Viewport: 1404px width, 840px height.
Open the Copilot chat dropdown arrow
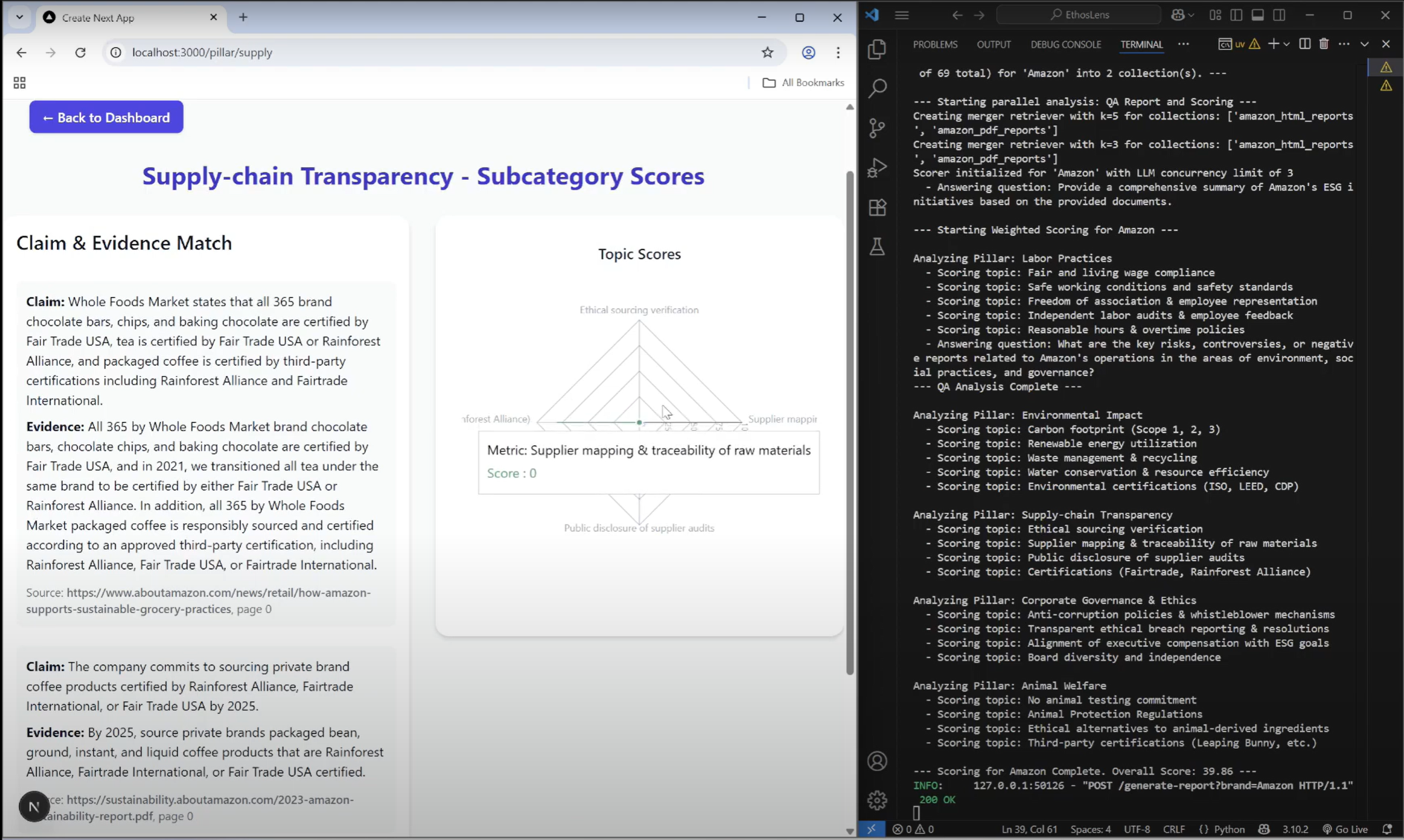pos(1191,15)
